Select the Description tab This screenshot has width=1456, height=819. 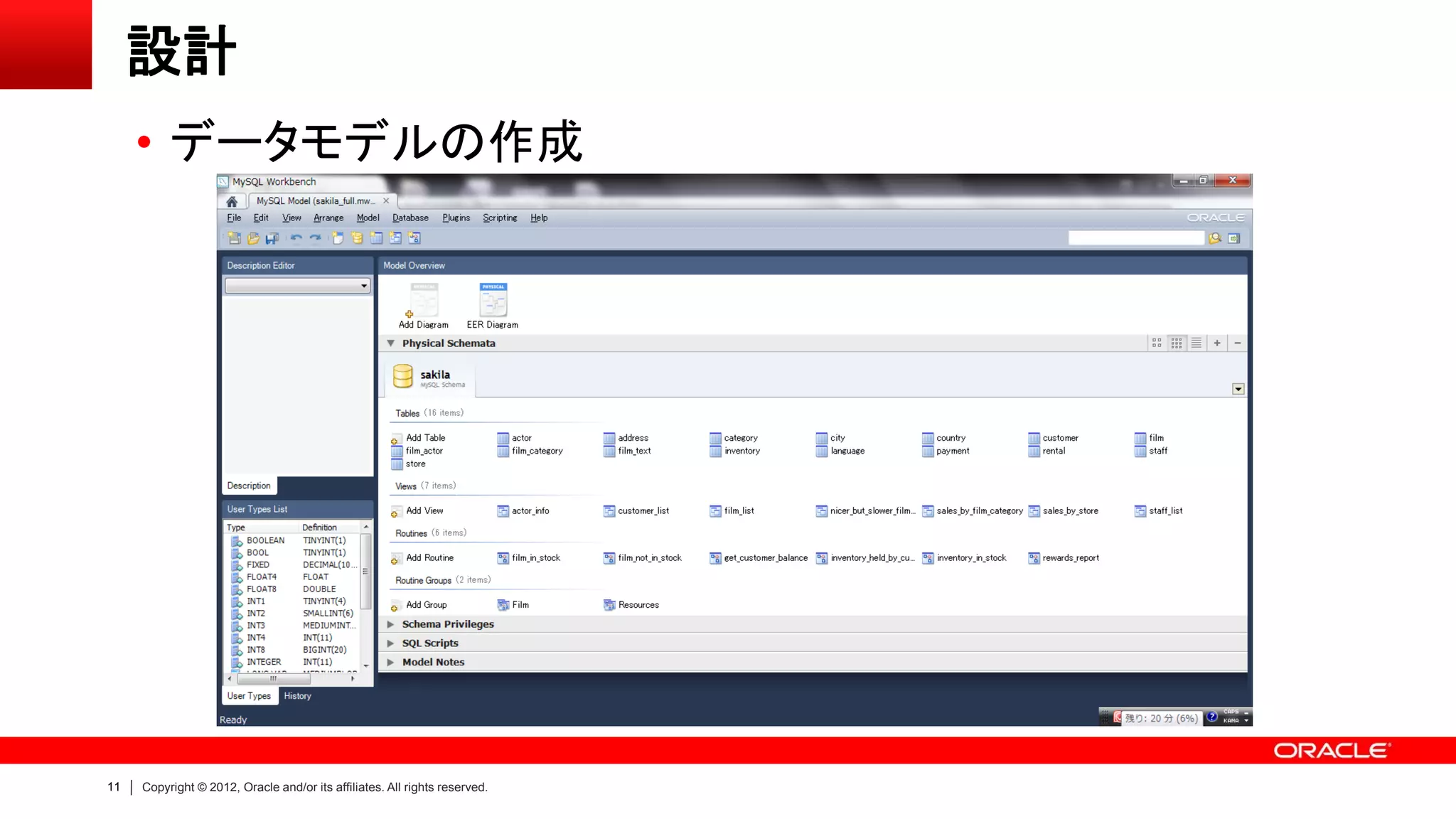(249, 486)
